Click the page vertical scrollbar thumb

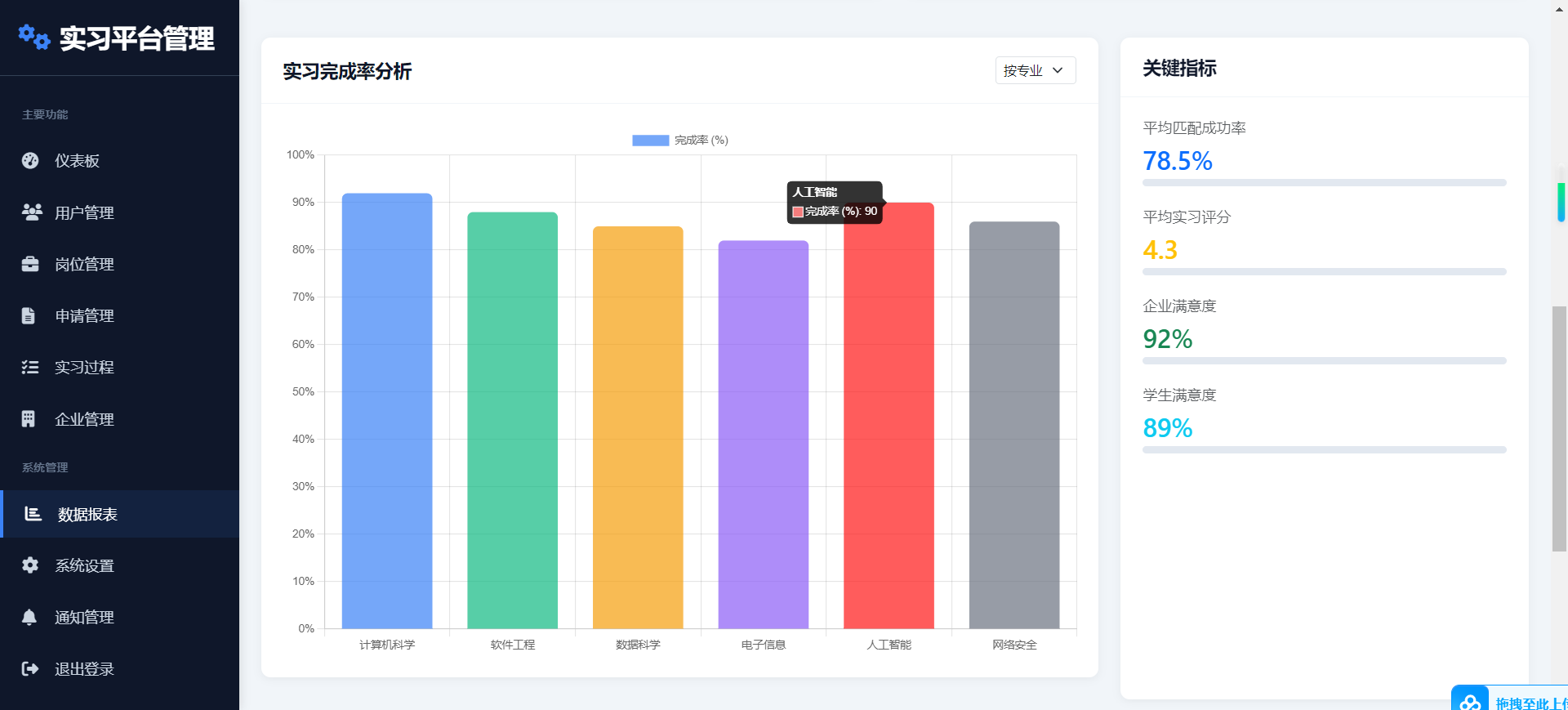coord(1559,429)
